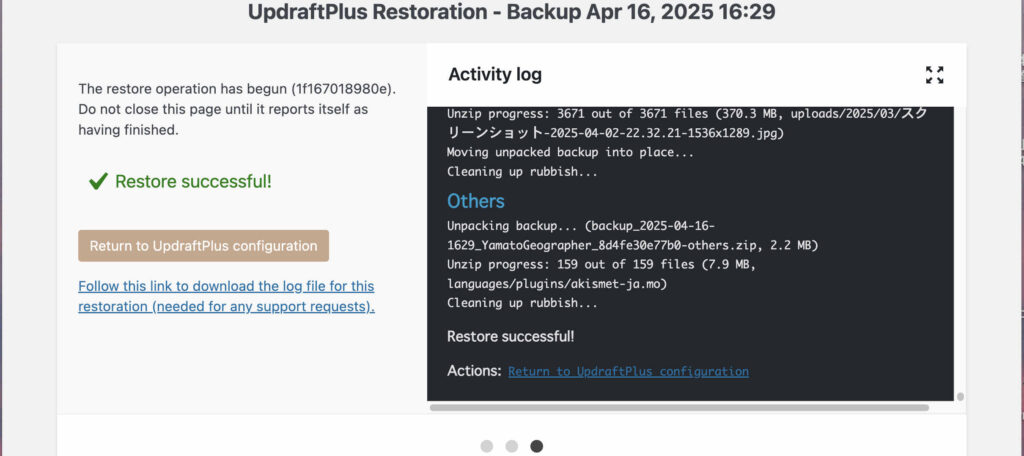1024x456 pixels.
Task: Click the green checkmark beside Restore successful
Action: pyautogui.click(x=98, y=182)
